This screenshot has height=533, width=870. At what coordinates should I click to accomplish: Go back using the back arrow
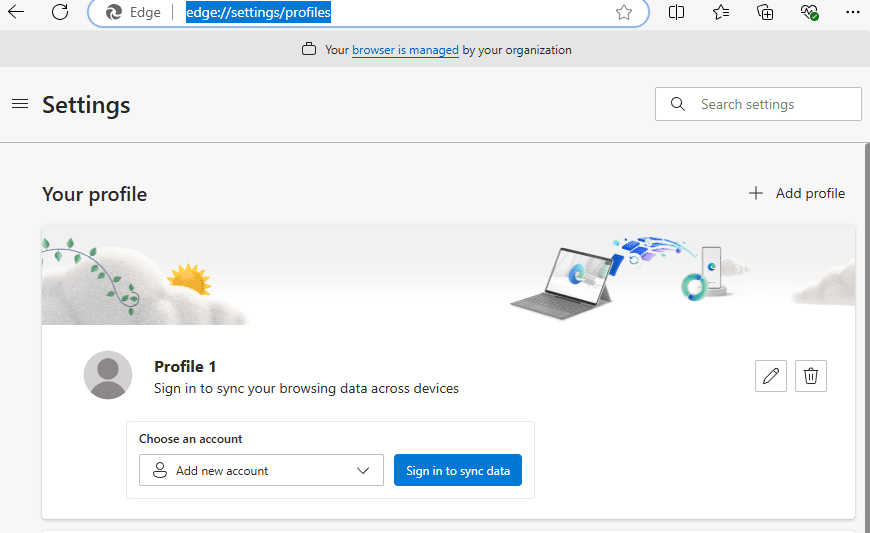[x=16, y=12]
